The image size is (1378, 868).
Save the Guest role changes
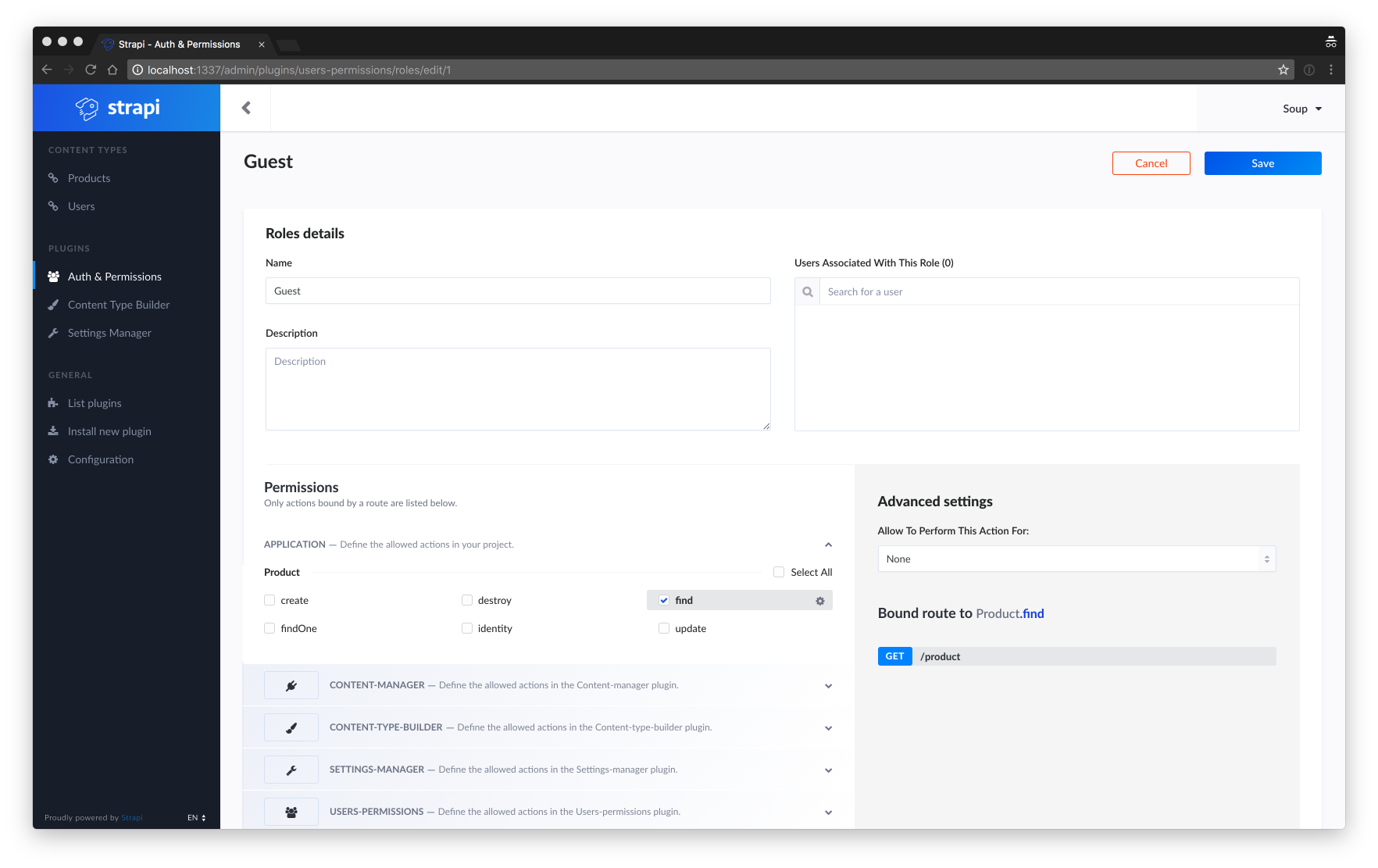tap(1262, 163)
